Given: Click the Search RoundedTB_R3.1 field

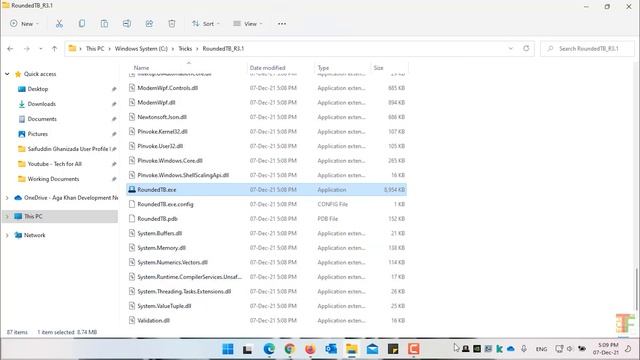Looking at the screenshot, I should pos(587,49).
